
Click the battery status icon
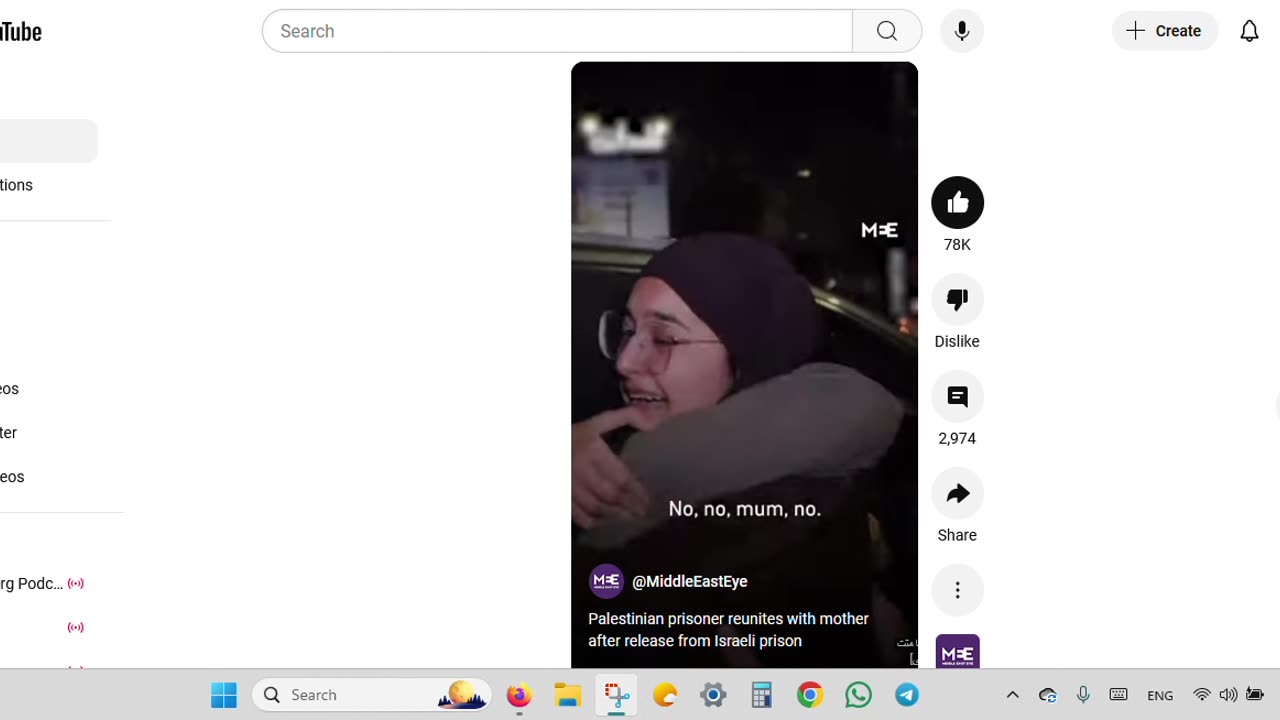pos(1255,695)
